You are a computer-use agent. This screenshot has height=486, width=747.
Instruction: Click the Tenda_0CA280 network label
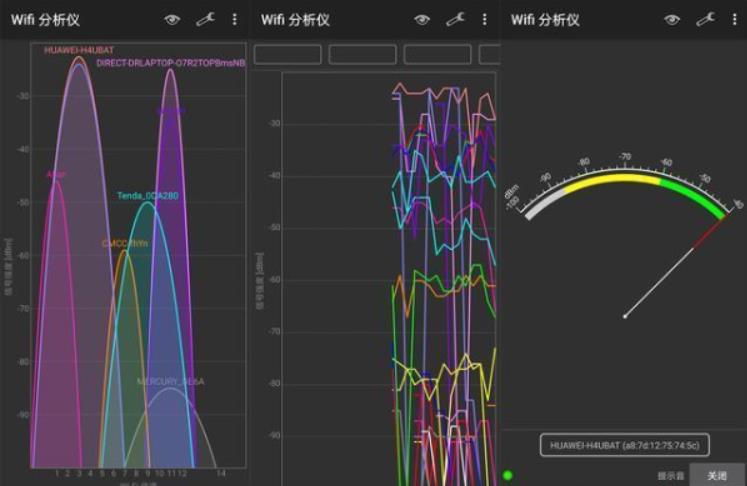(148, 195)
